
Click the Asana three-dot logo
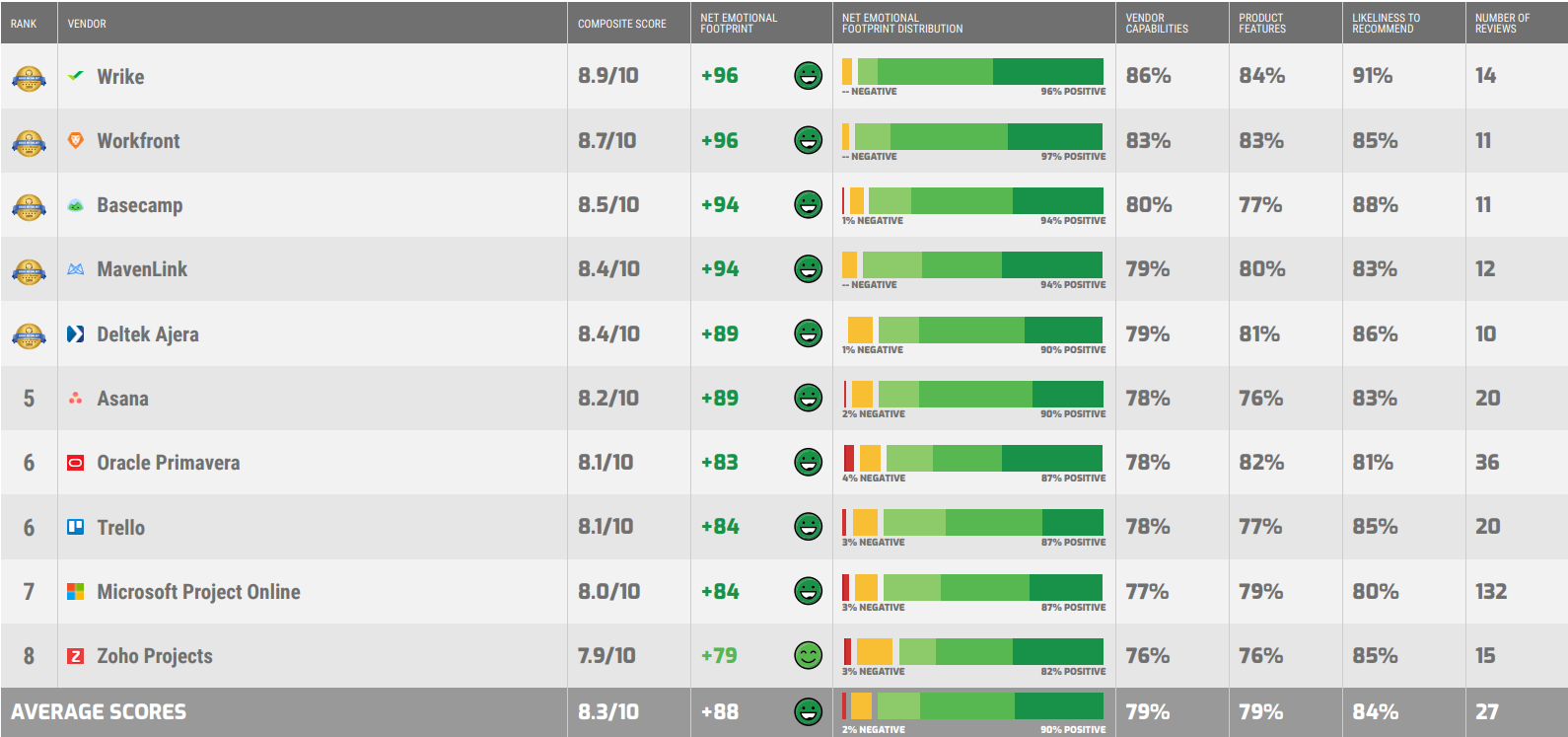pyautogui.click(x=76, y=399)
